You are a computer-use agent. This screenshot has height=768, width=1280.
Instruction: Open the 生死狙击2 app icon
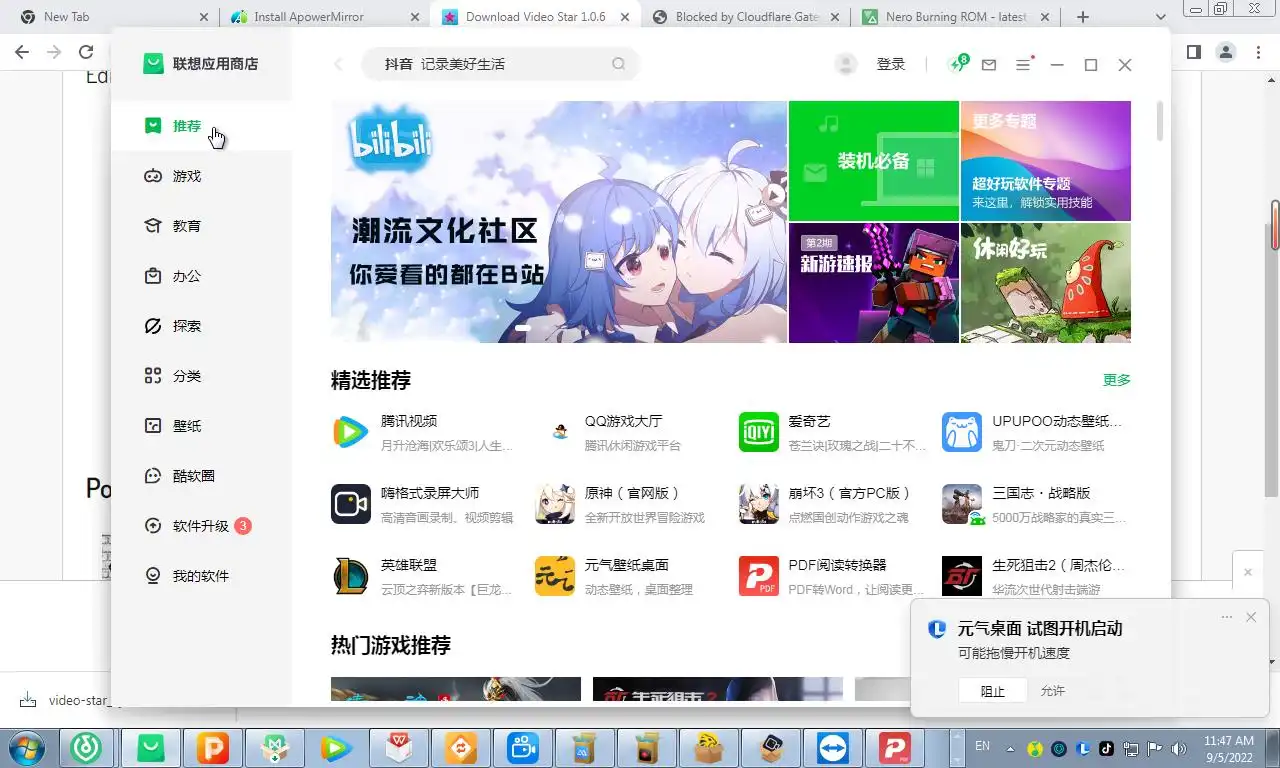click(962, 576)
